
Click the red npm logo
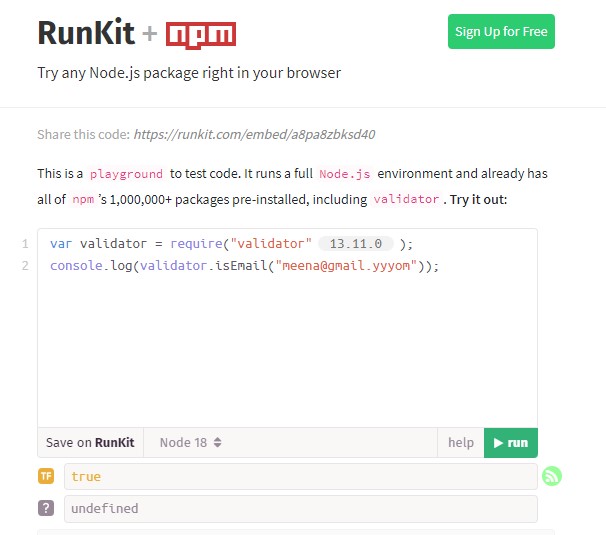[201, 35]
